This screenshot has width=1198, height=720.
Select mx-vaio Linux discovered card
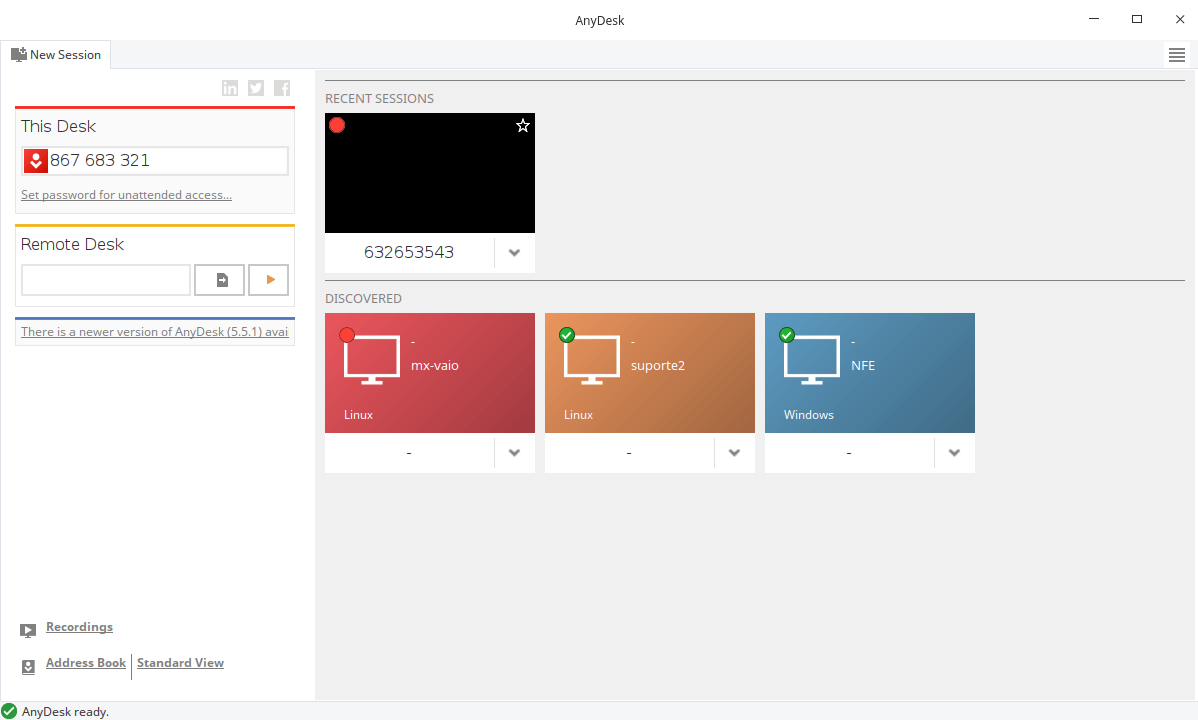point(429,373)
